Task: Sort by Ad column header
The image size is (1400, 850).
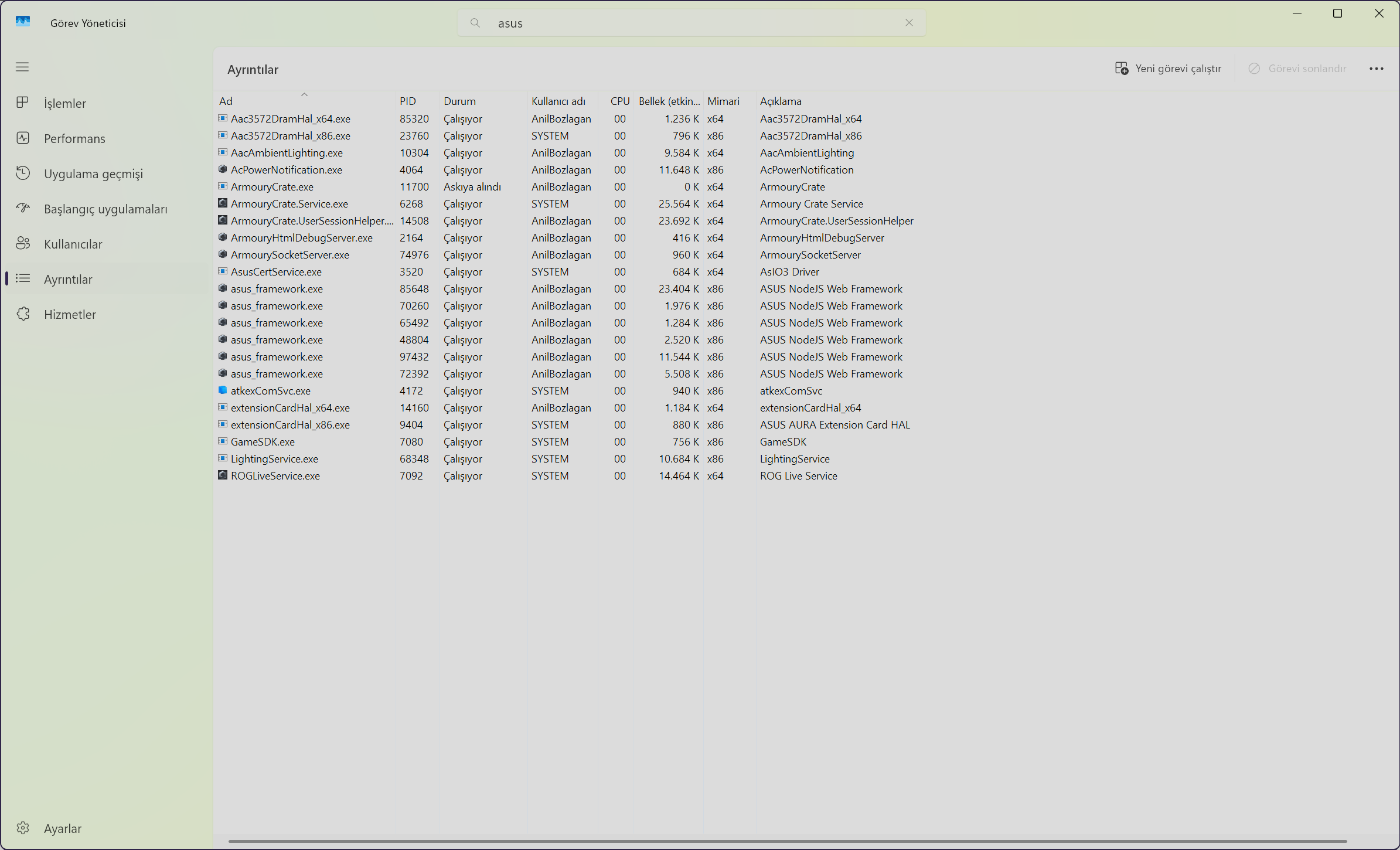Action: click(305, 101)
